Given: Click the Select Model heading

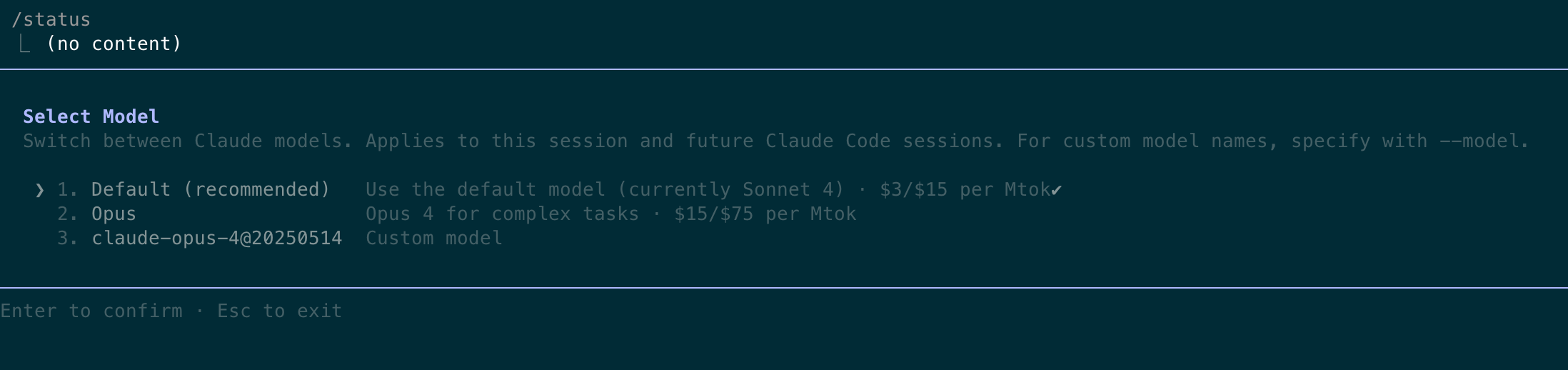Looking at the screenshot, I should point(91,116).
